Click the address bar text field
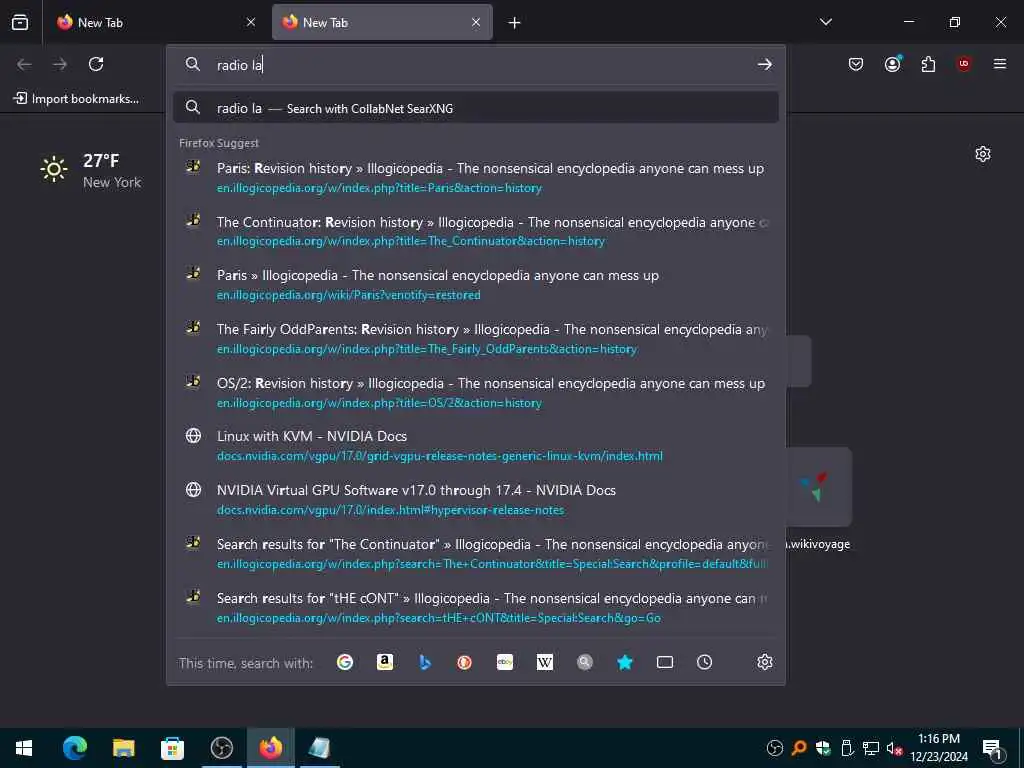The width and height of the screenshot is (1024, 768). [x=477, y=65]
